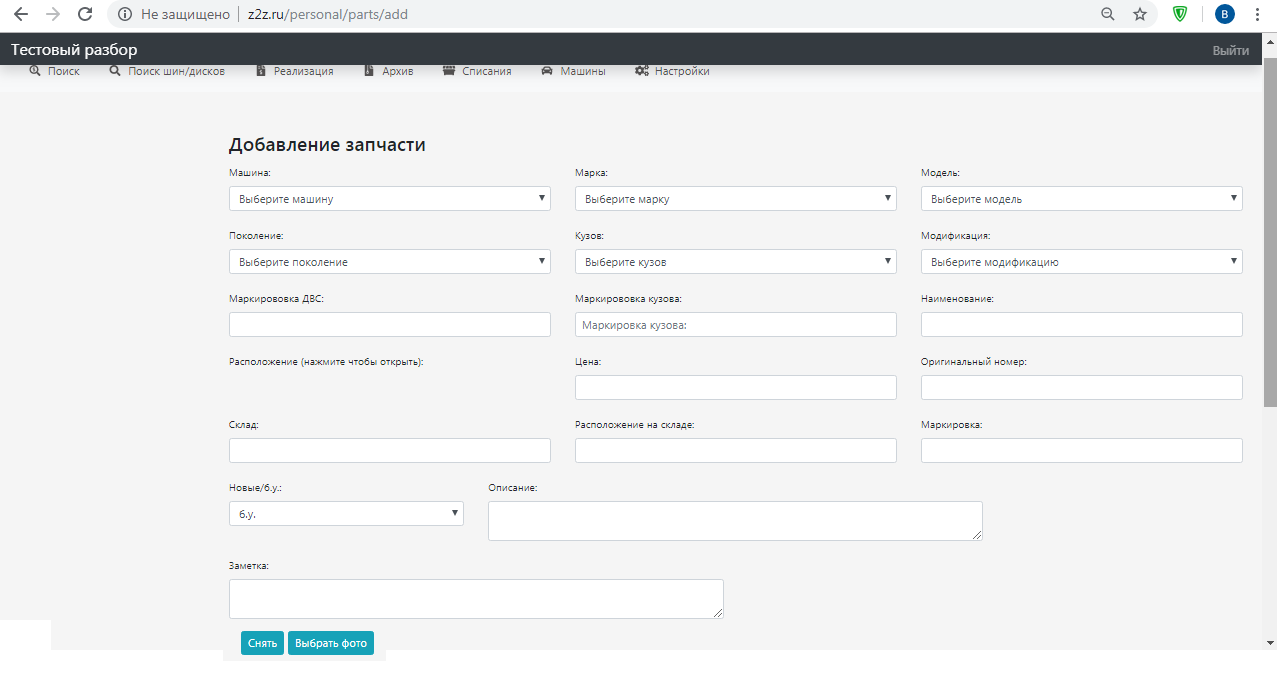Open the 'Машины' section
This screenshot has width=1277, height=675.
583,71
